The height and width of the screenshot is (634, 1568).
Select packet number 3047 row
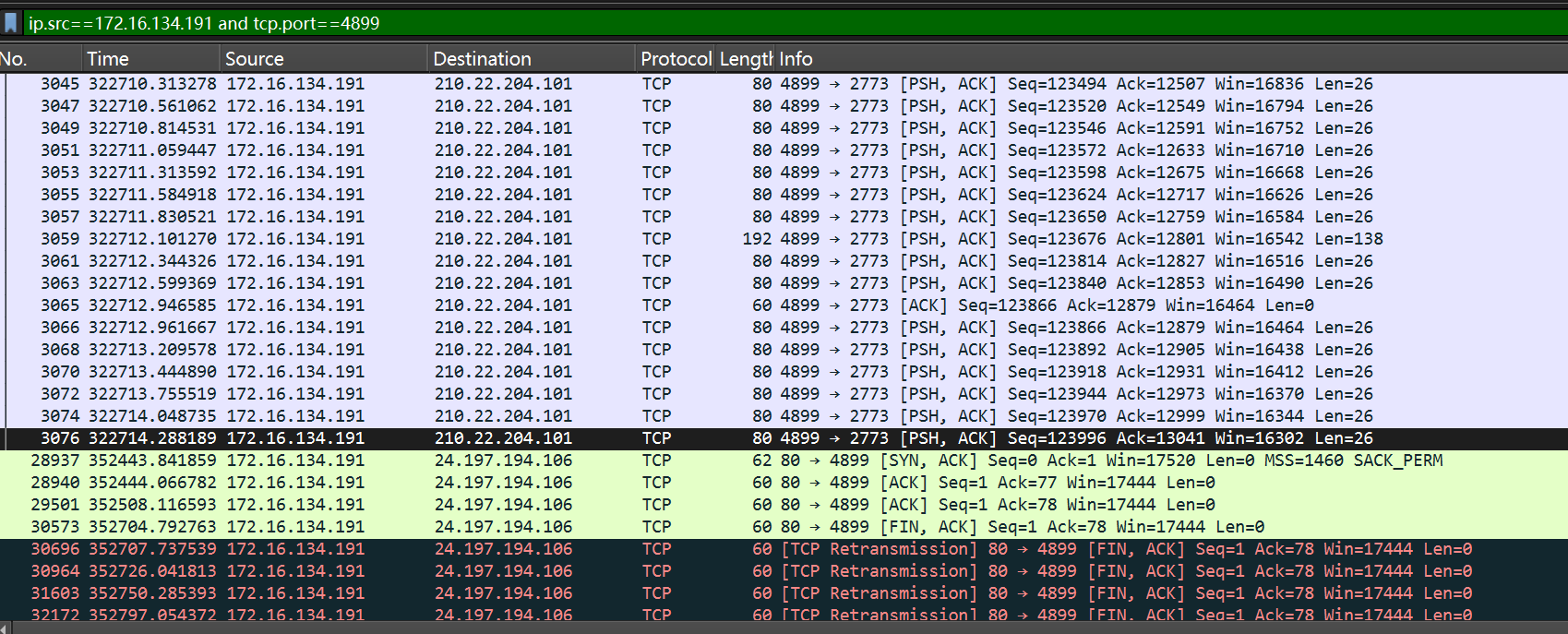click(784, 106)
